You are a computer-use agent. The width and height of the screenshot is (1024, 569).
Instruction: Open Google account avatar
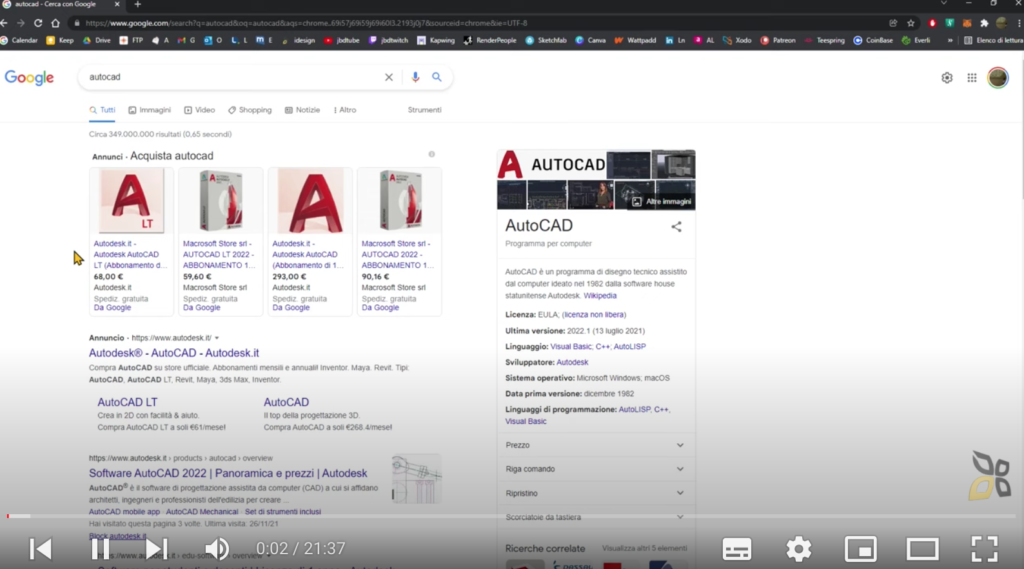click(x=998, y=78)
